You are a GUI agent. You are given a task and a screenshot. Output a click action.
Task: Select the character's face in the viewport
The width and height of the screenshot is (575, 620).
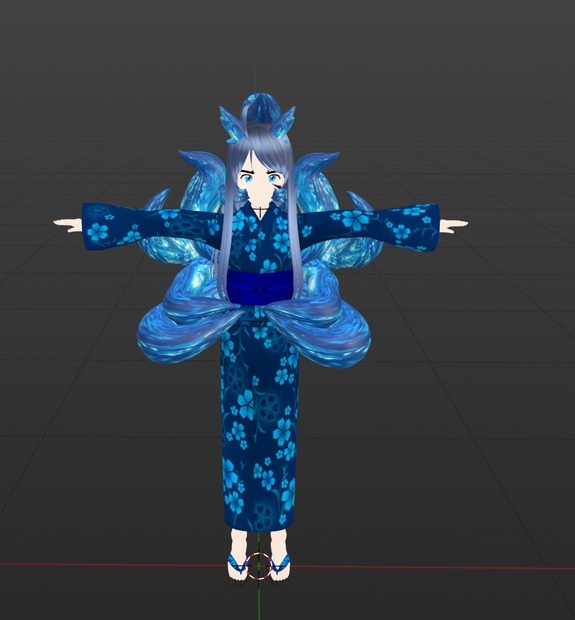[x=259, y=182]
